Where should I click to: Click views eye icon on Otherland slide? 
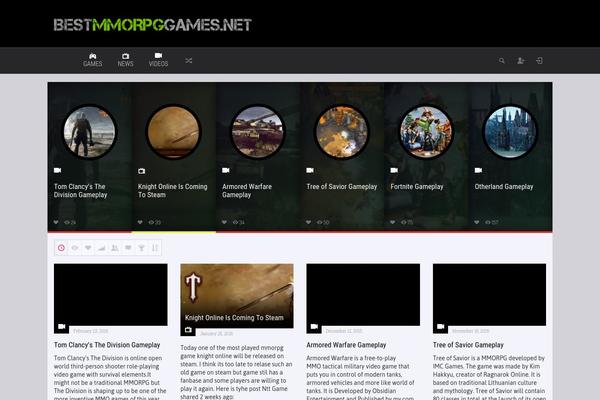click(488, 222)
